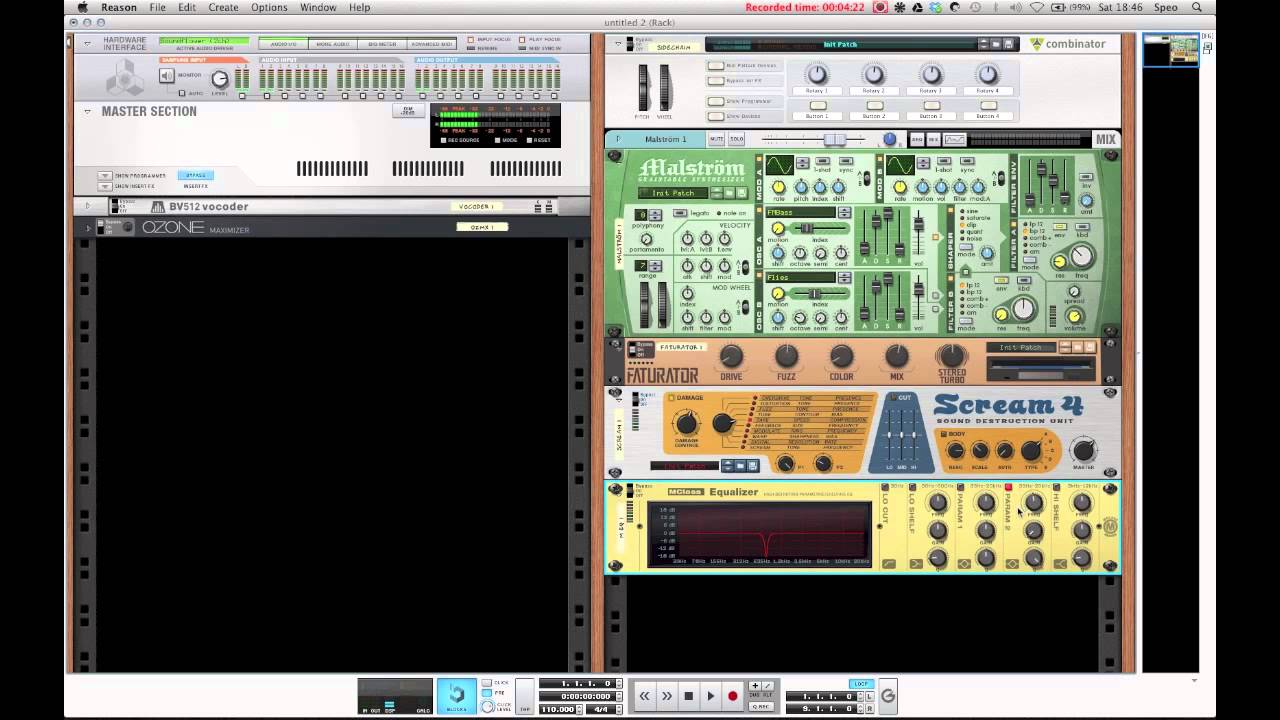Click the Scream 4 Damage Control knob
1280x720 pixels.
[687, 424]
